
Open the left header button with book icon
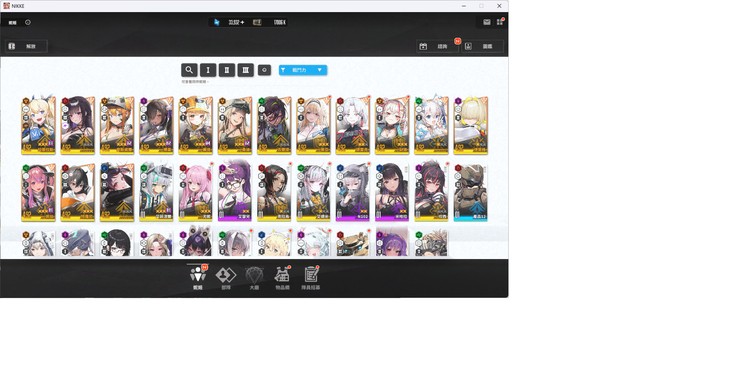pos(26,46)
